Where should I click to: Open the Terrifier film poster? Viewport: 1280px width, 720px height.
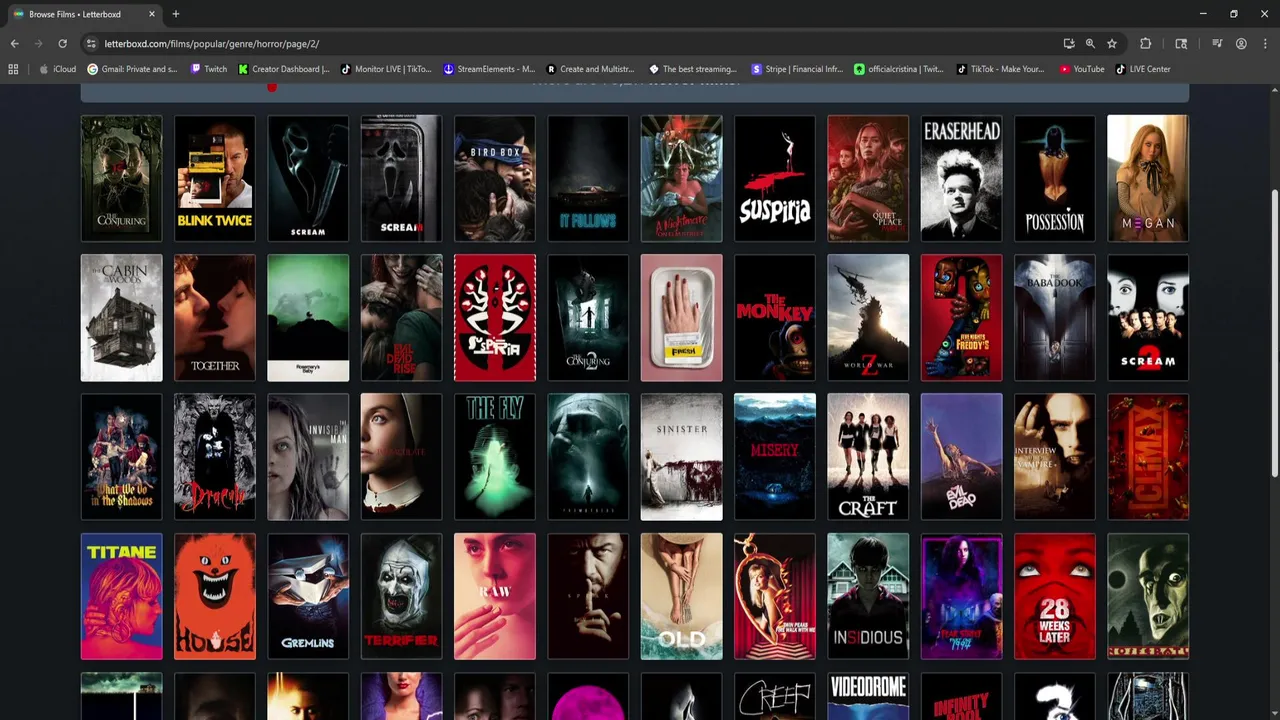click(x=401, y=597)
